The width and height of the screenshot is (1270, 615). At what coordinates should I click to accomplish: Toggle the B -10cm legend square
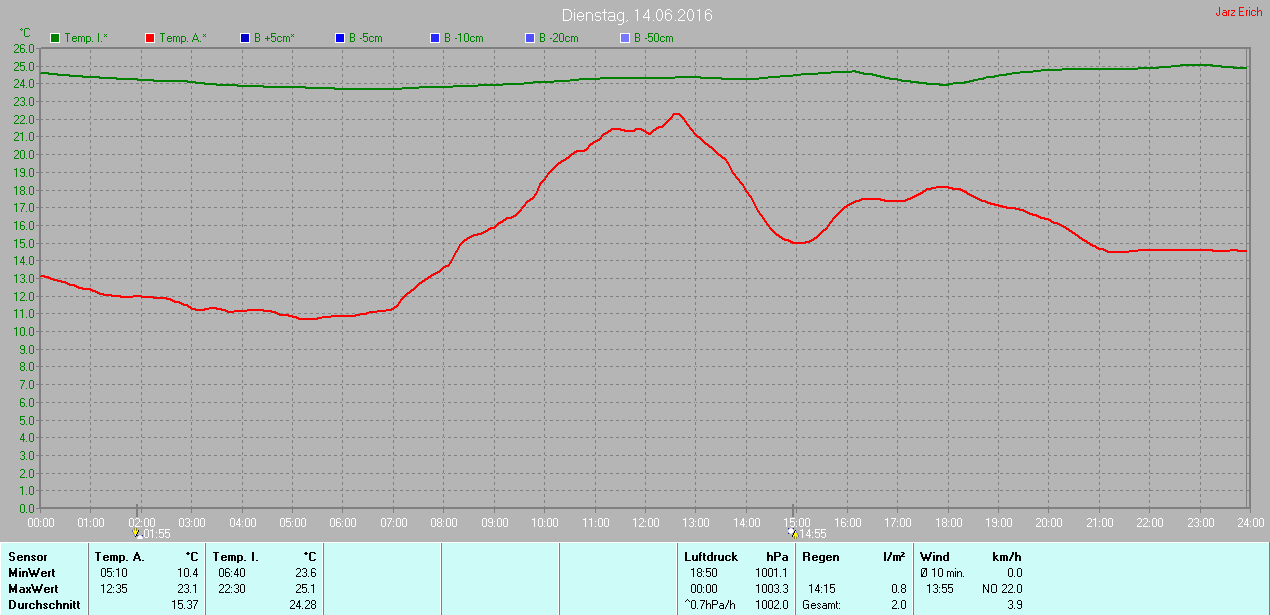pyautogui.click(x=435, y=38)
